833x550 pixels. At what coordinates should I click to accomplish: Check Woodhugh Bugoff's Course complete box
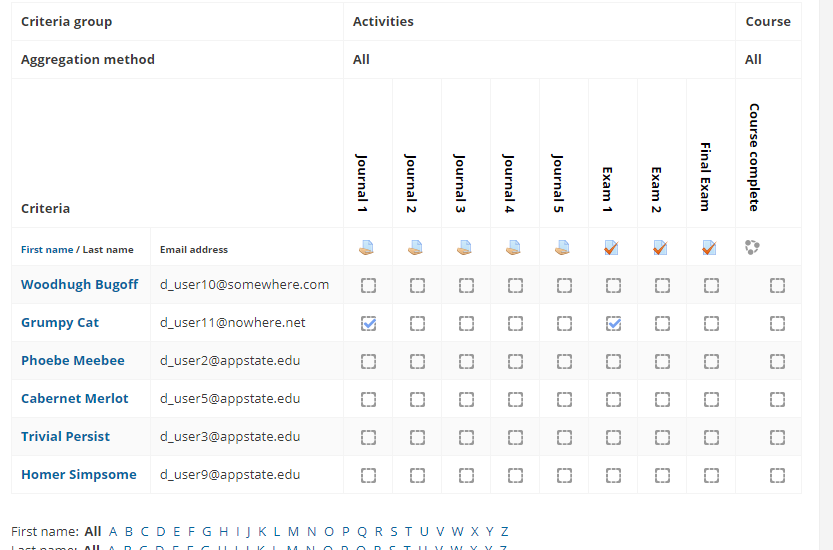coord(777,285)
